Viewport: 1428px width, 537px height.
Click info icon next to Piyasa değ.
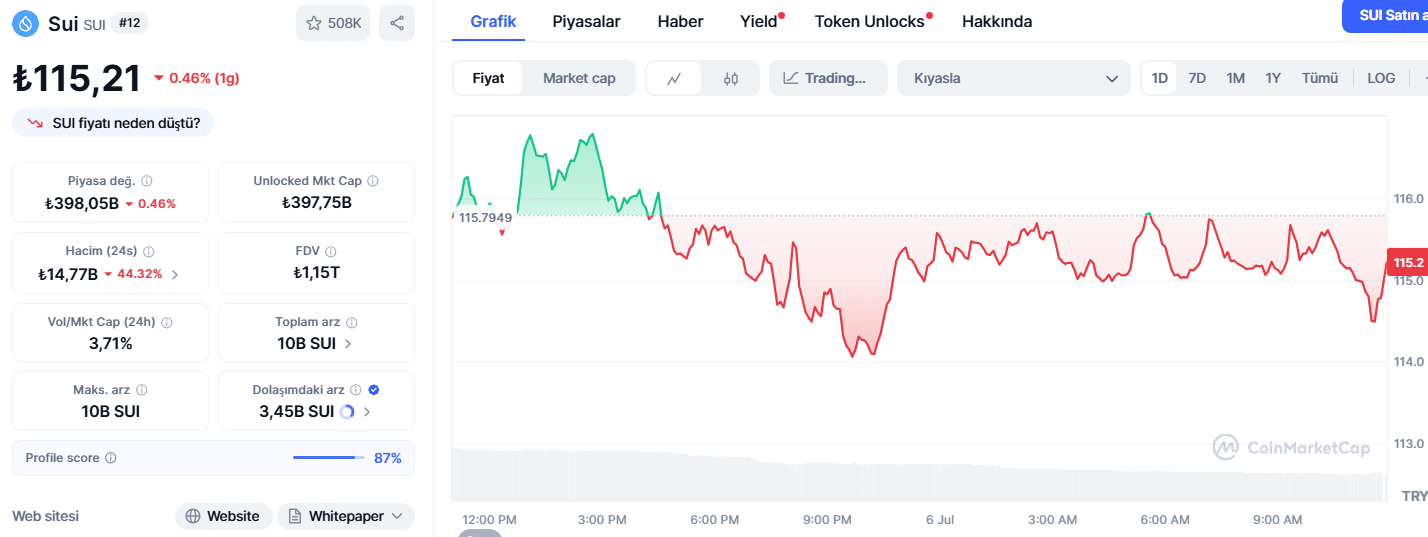147,181
